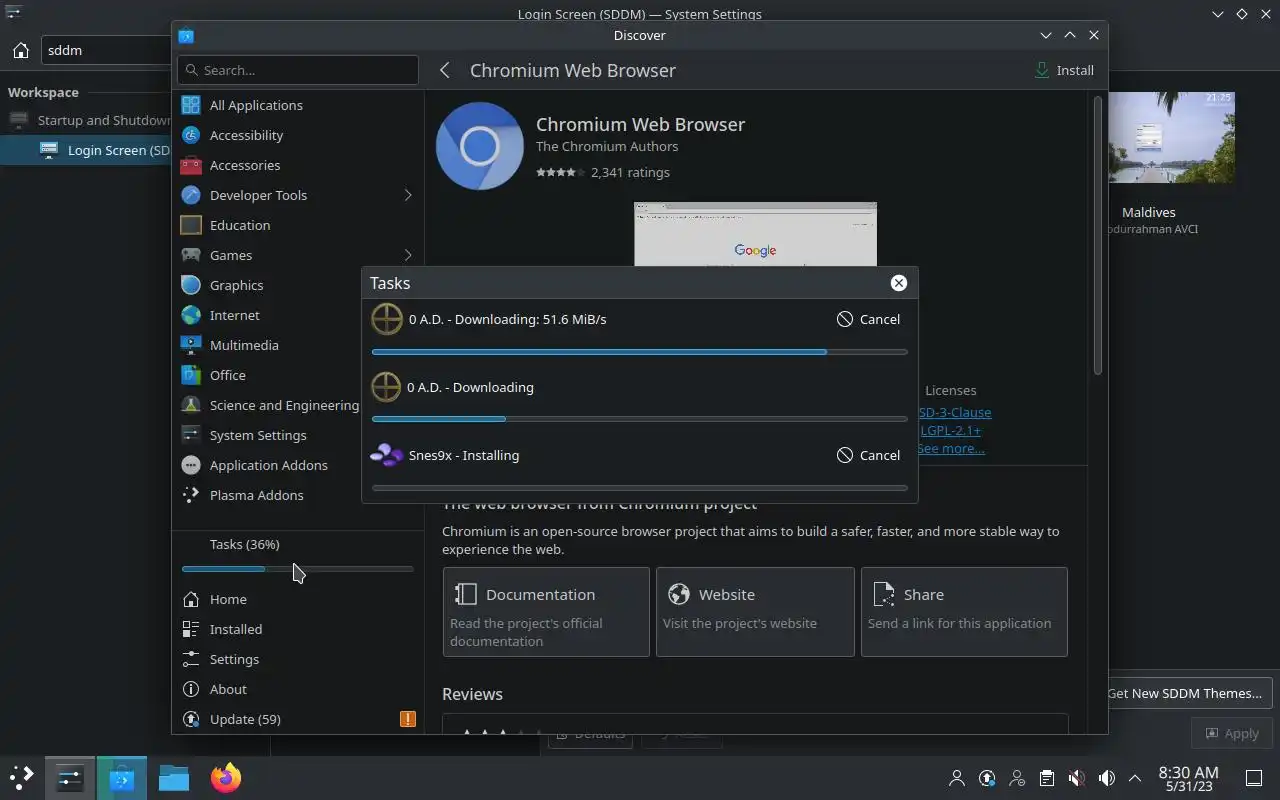Visit the Chromium project Website

(755, 612)
